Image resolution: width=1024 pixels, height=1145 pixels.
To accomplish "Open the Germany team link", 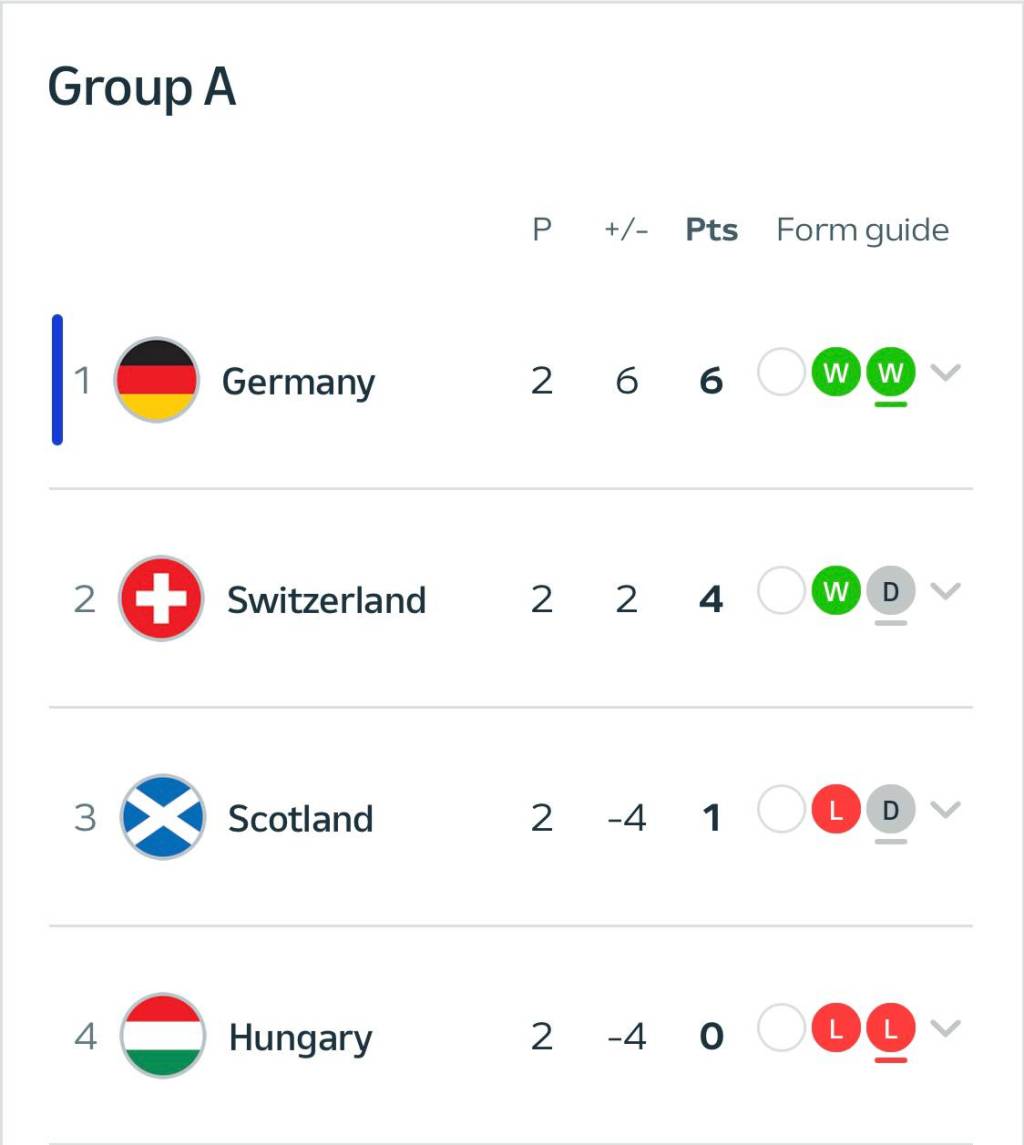I will point(298,382).
